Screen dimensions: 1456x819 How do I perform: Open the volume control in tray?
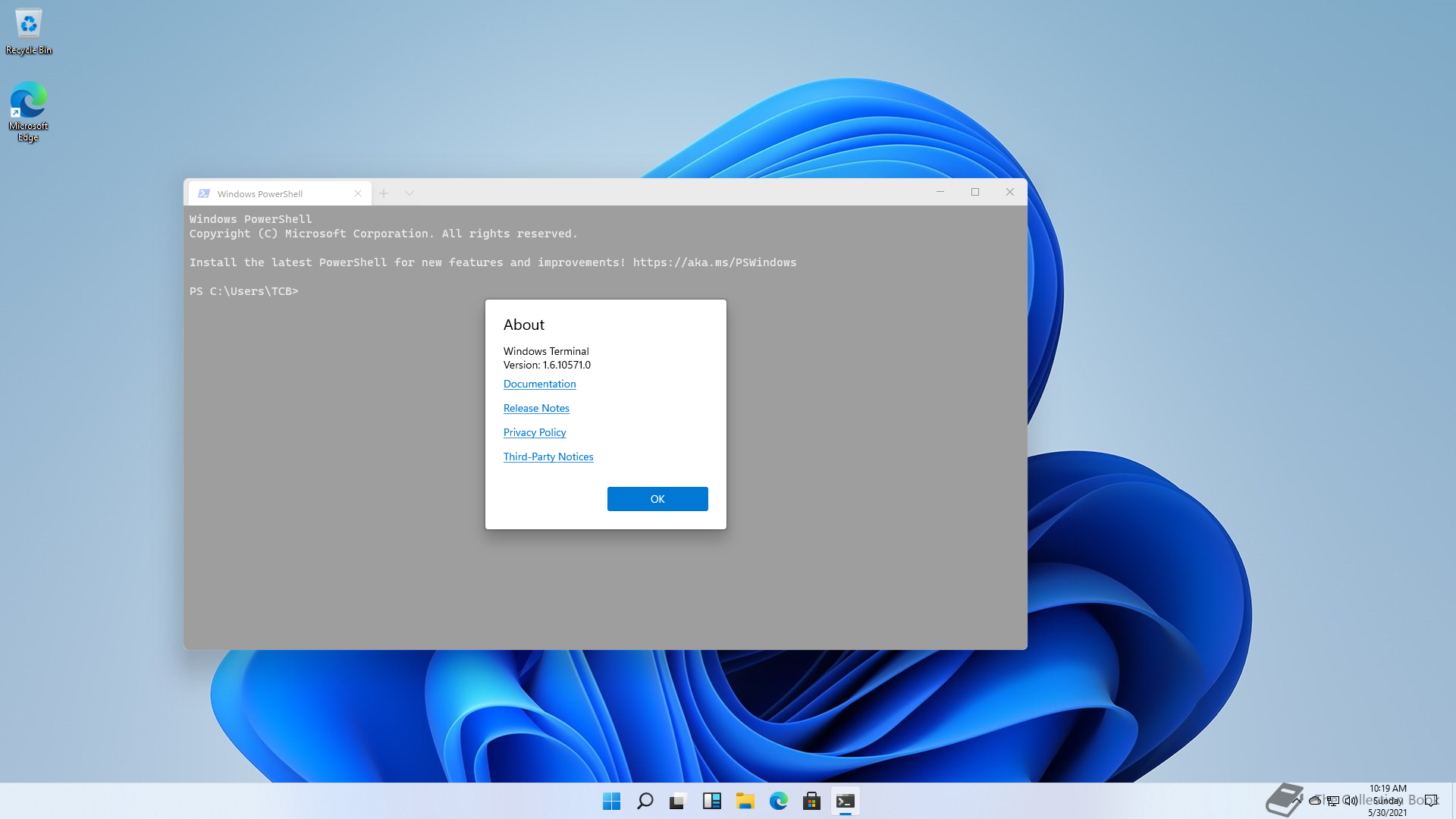[x=1351, y=800]
